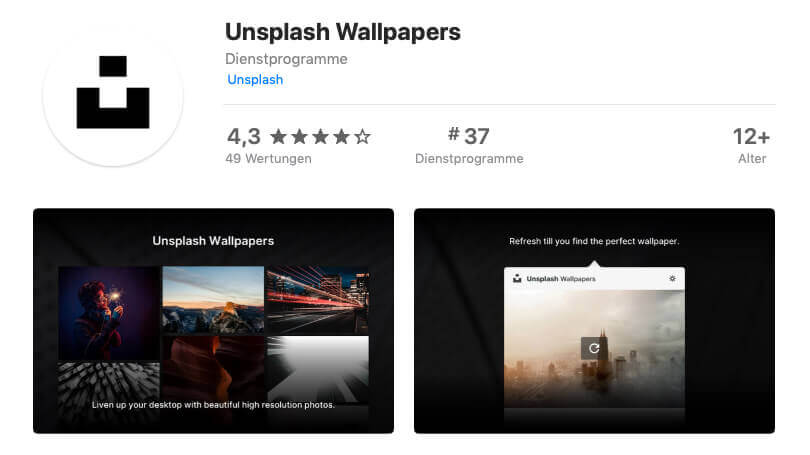
Task: Click the 12+ age rating
Action: (752, 137)
